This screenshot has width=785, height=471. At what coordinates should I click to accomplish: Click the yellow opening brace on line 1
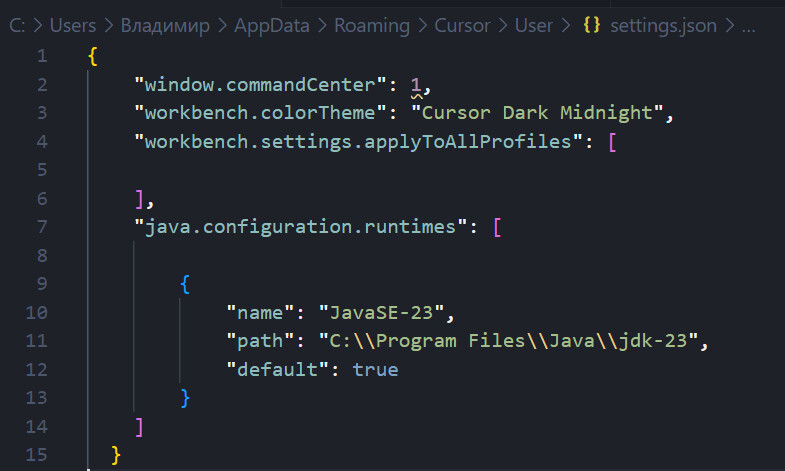pyautogui.click(x=93, y=56)
